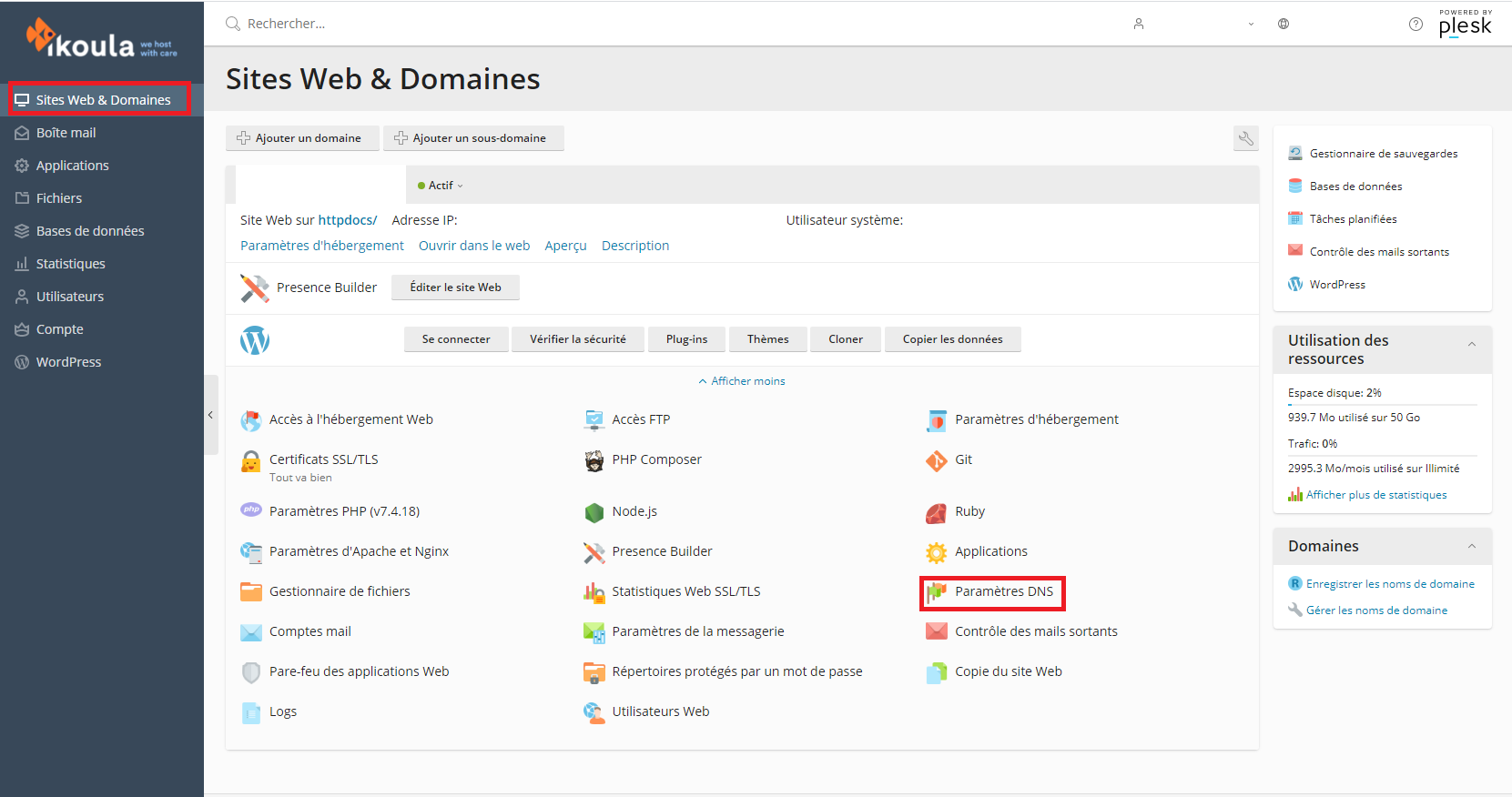Click the Cloner button
Viewport: 1512px width, 797px height.
point(846,339)
